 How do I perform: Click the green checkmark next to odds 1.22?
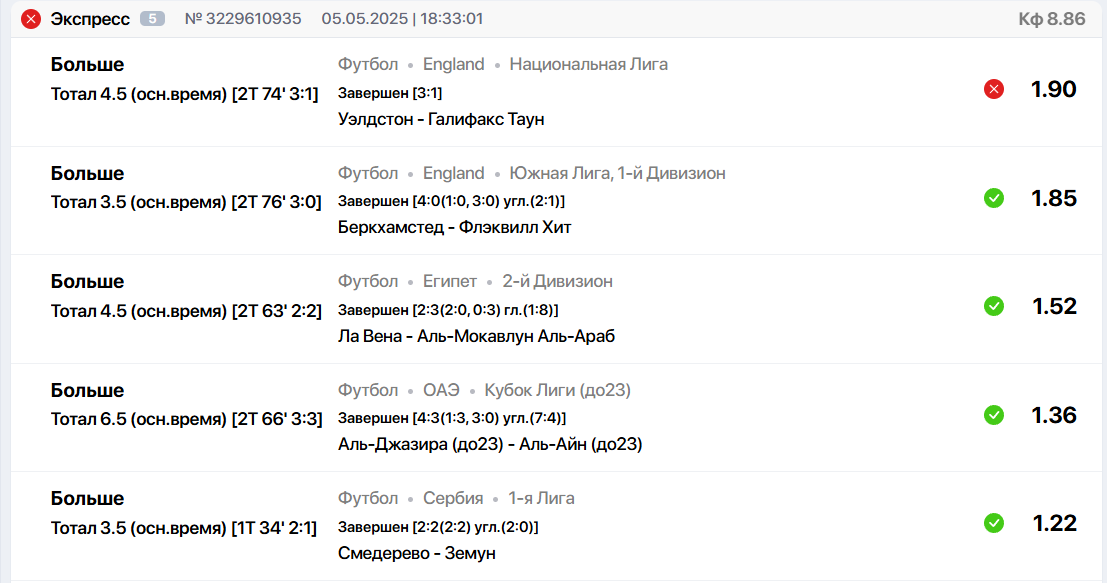click(993, 523)
